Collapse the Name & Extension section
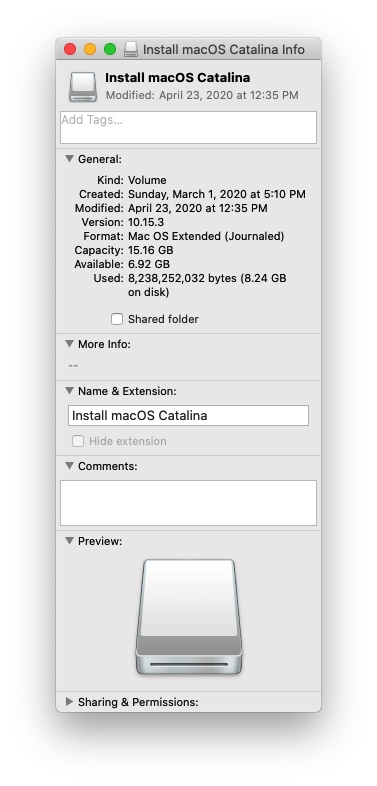 click(70, 390)
